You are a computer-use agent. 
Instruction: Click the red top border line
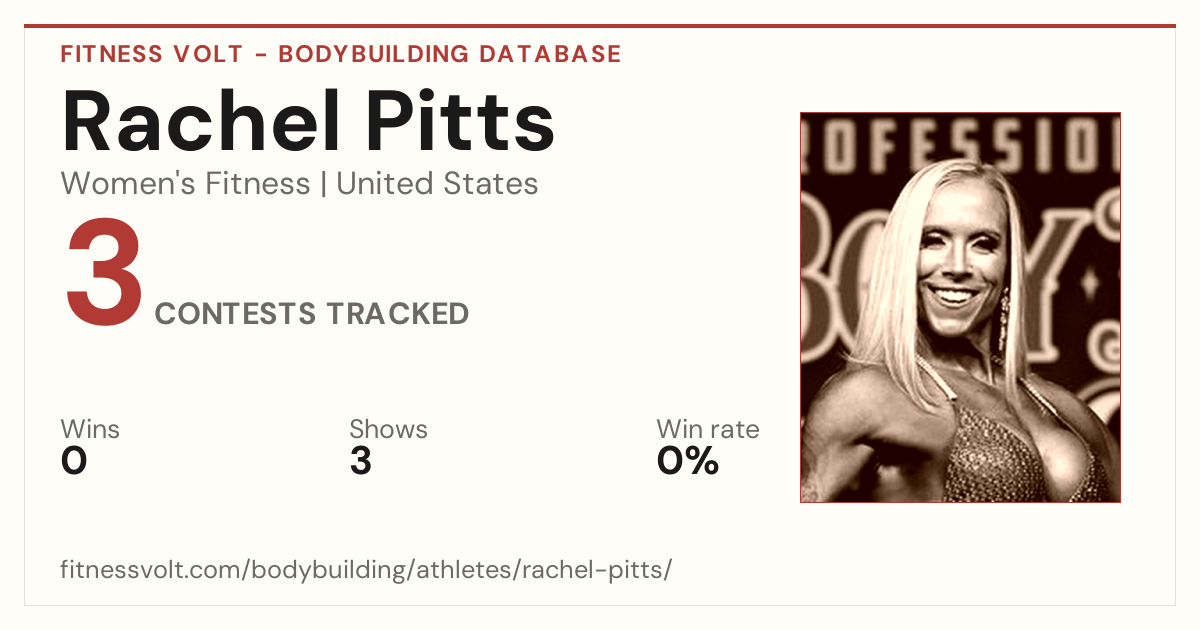pyautogui.click(x=600, y=26)
